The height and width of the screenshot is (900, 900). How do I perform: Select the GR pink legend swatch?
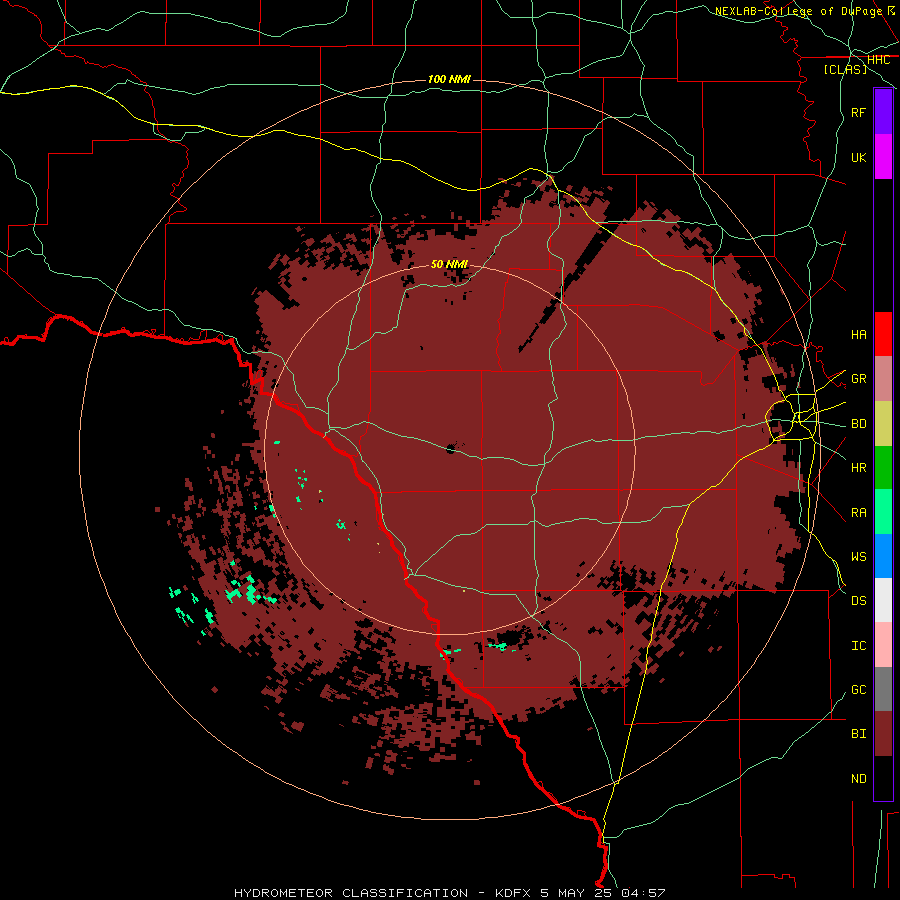tap(883, 379)
